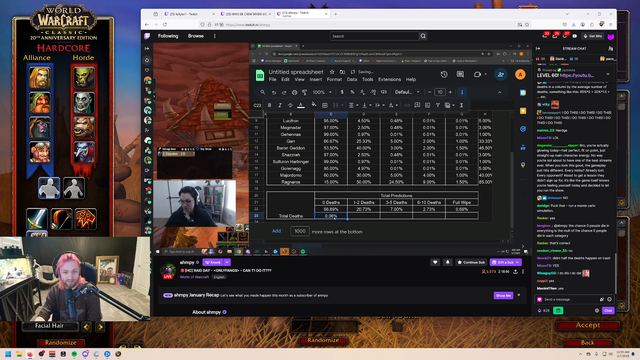The image size is (640, 360).
Task: Switch to third Twitch browser tab
Action: (x=302, y=14)
